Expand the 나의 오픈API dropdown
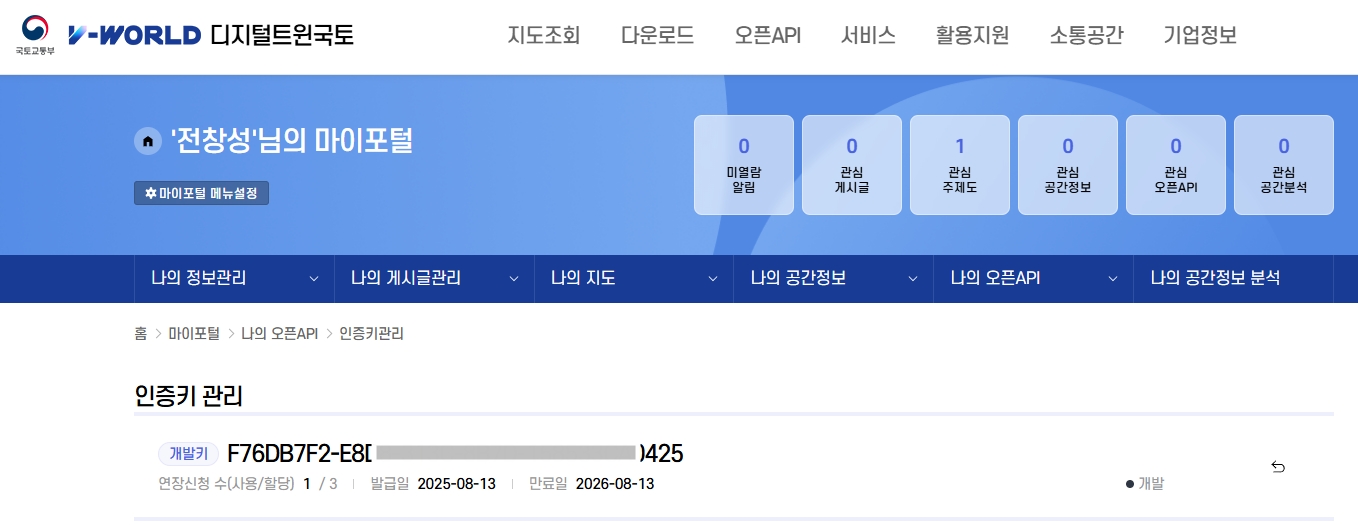The width and height of the screenshot is (1358, 526). (x=1034, y=278)
